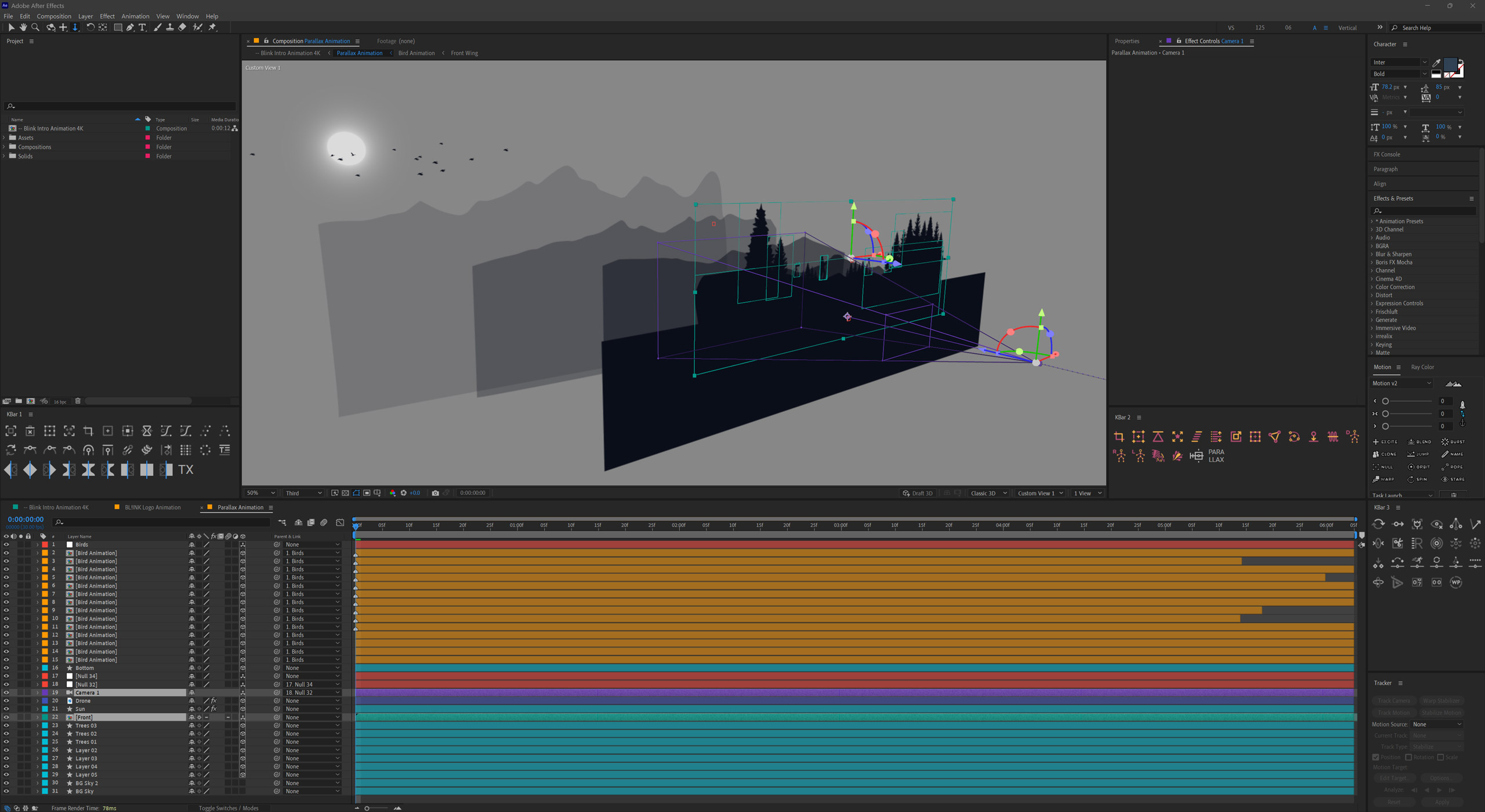Click Toggle Switches / Modes button

click(x=228, y=808)
